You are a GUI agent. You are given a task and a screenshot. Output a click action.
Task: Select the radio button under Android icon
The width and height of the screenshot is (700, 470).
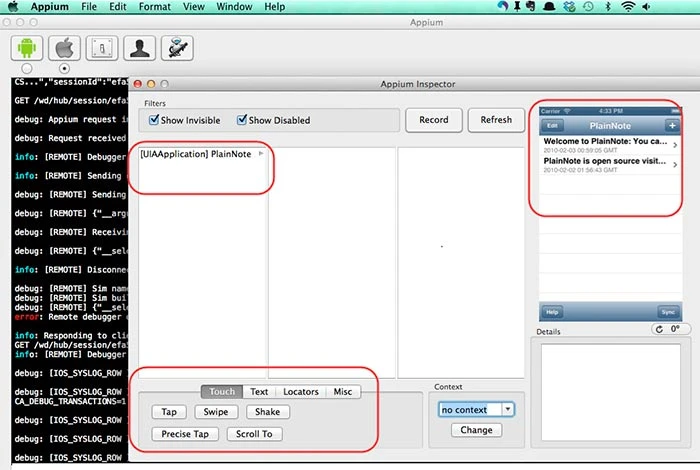pyautogui.click(x=27, y=68)
